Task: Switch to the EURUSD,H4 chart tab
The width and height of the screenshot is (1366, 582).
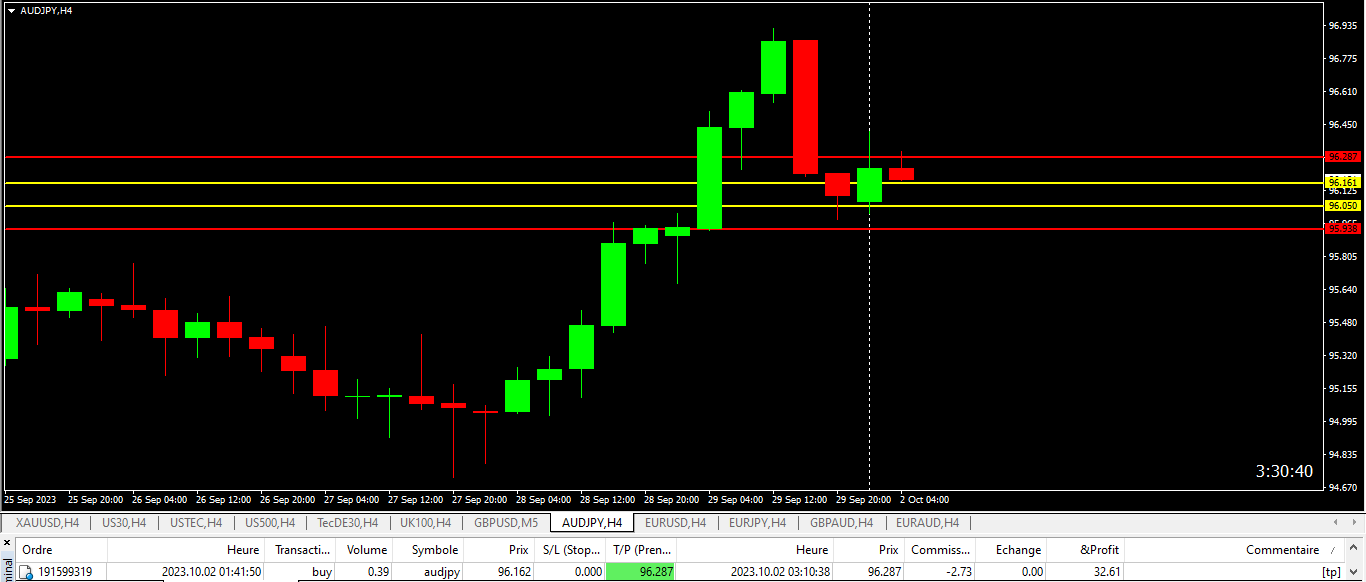Action: (x=675, y=523)
